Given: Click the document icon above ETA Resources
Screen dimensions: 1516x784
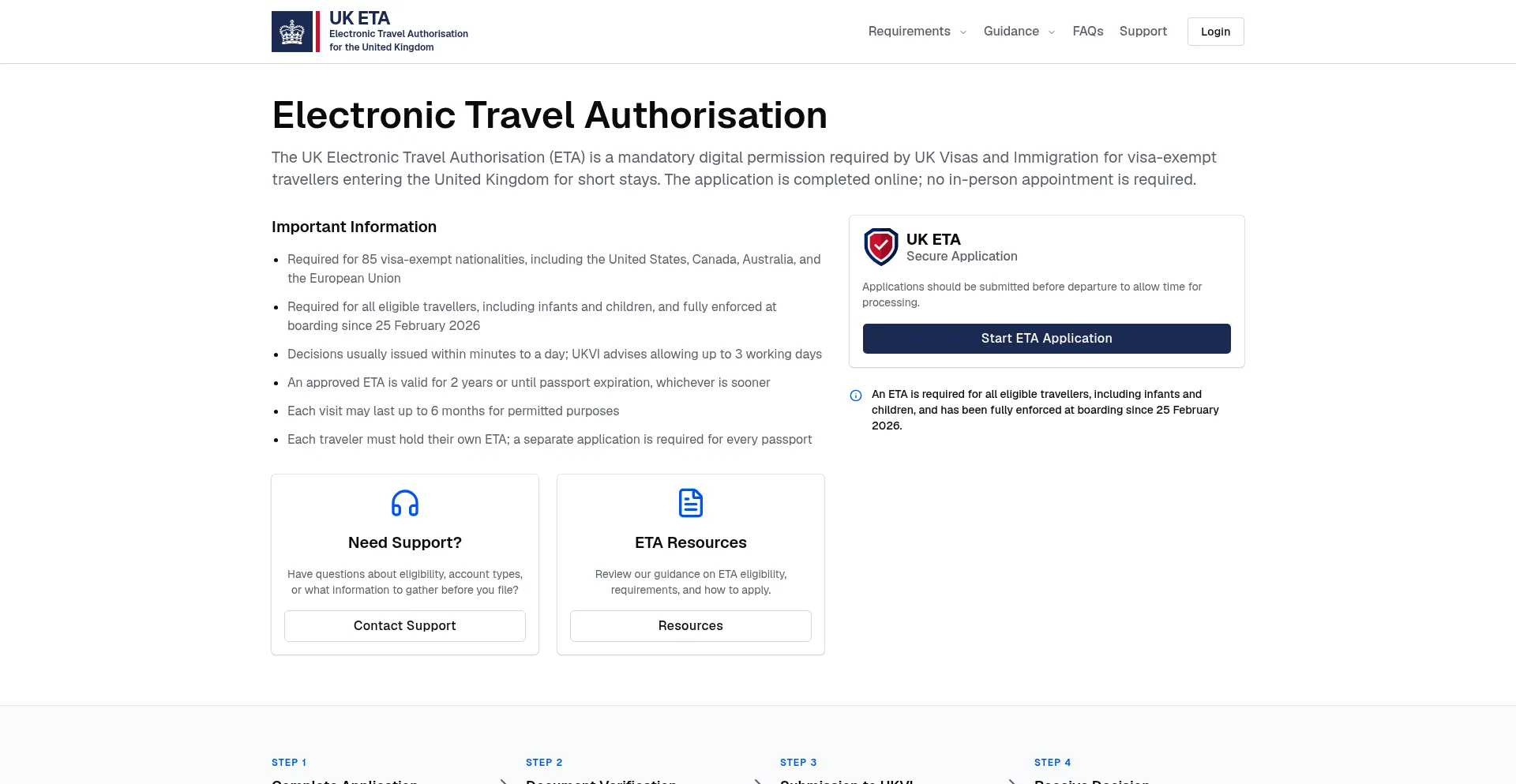Looking at the screenshot, I should point(691,503).
